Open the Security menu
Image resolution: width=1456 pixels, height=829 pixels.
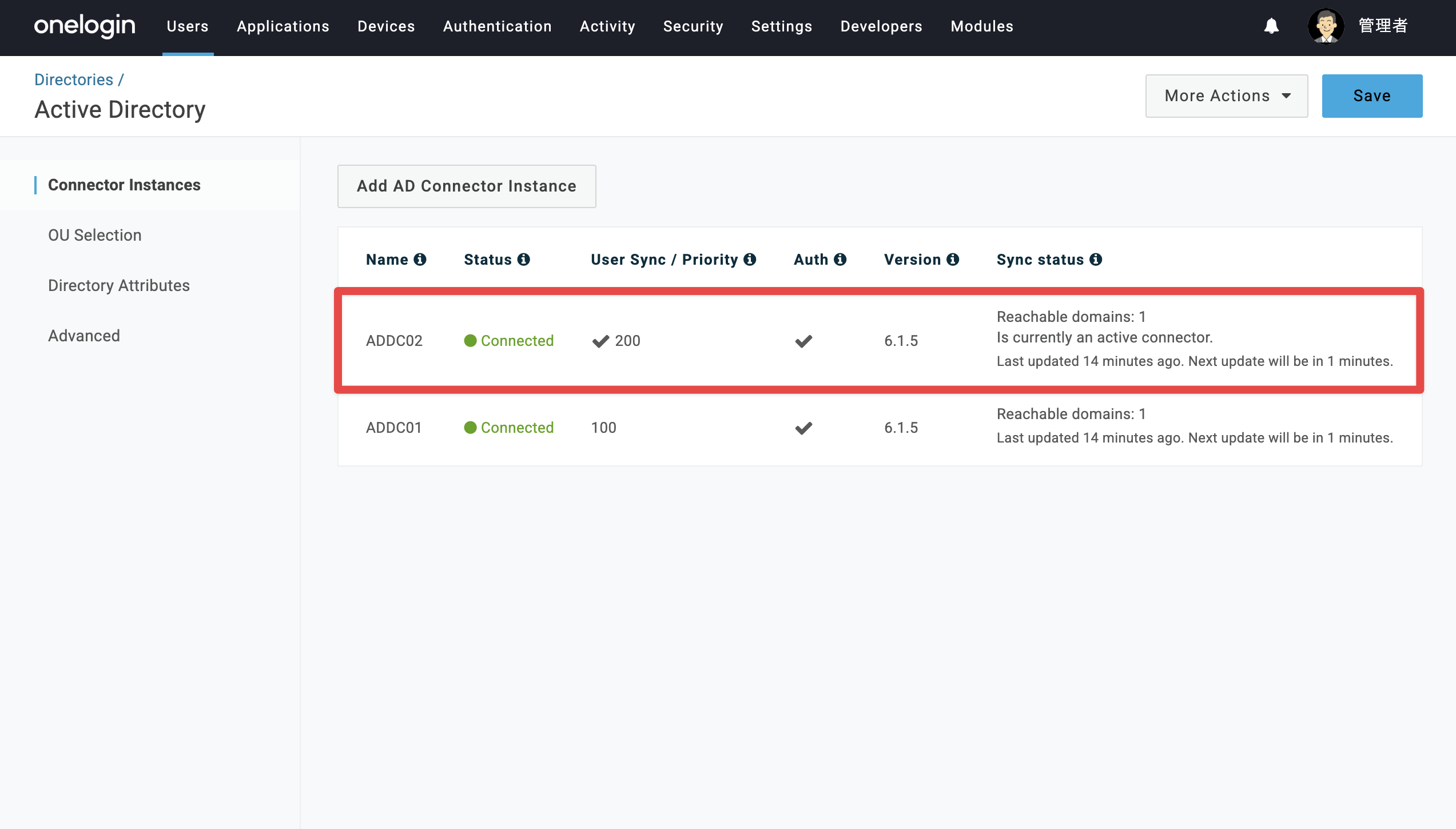click(x=693, y=26)
